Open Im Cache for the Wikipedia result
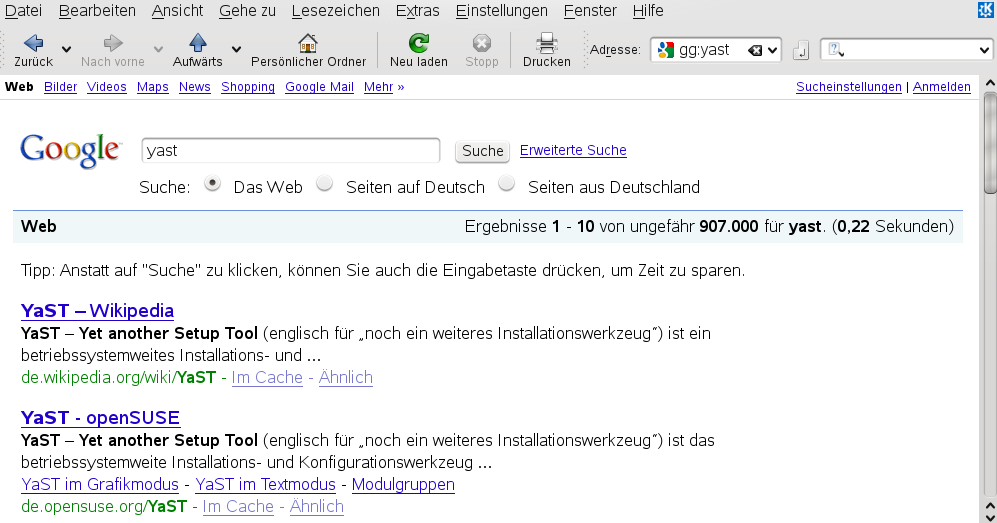997x523 pixels. pos(267,377)
